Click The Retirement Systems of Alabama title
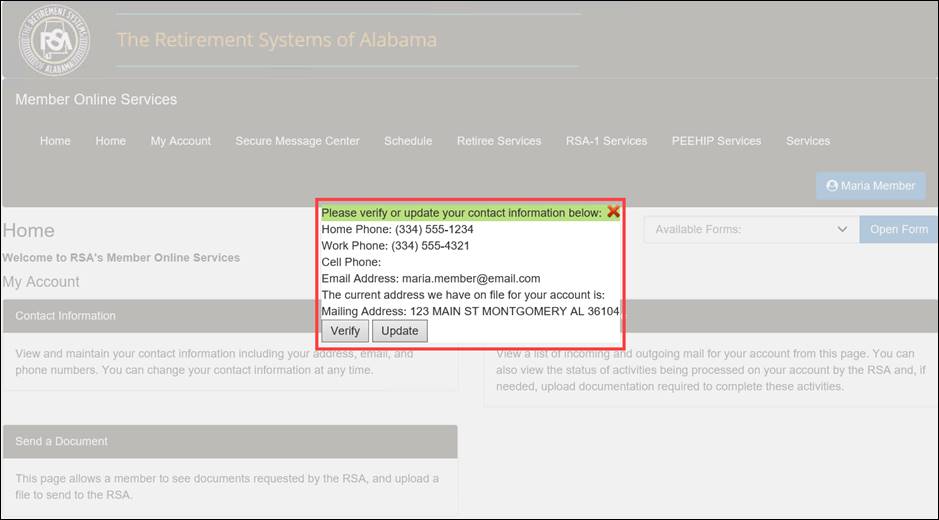The height and width of the screenshot is (520, 939). tap(276, 40)
